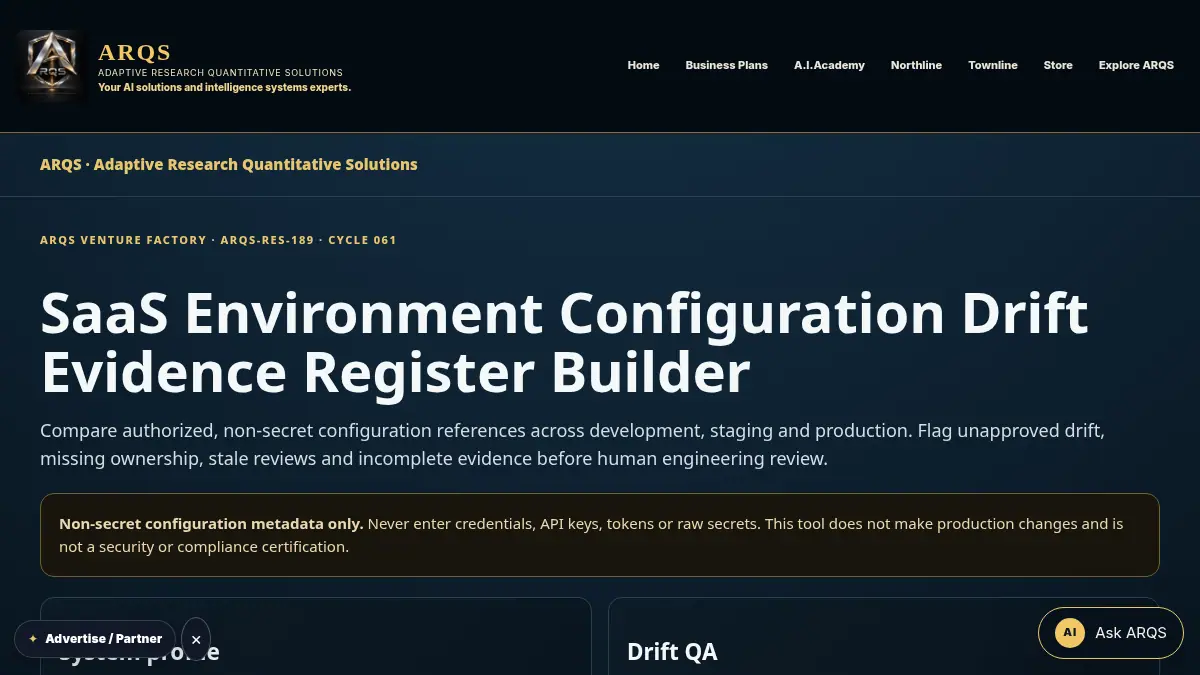1200x675 pixels.
Task: Click the sparkle icon beside Advertise / Partner
Action: tap(33, 639)
